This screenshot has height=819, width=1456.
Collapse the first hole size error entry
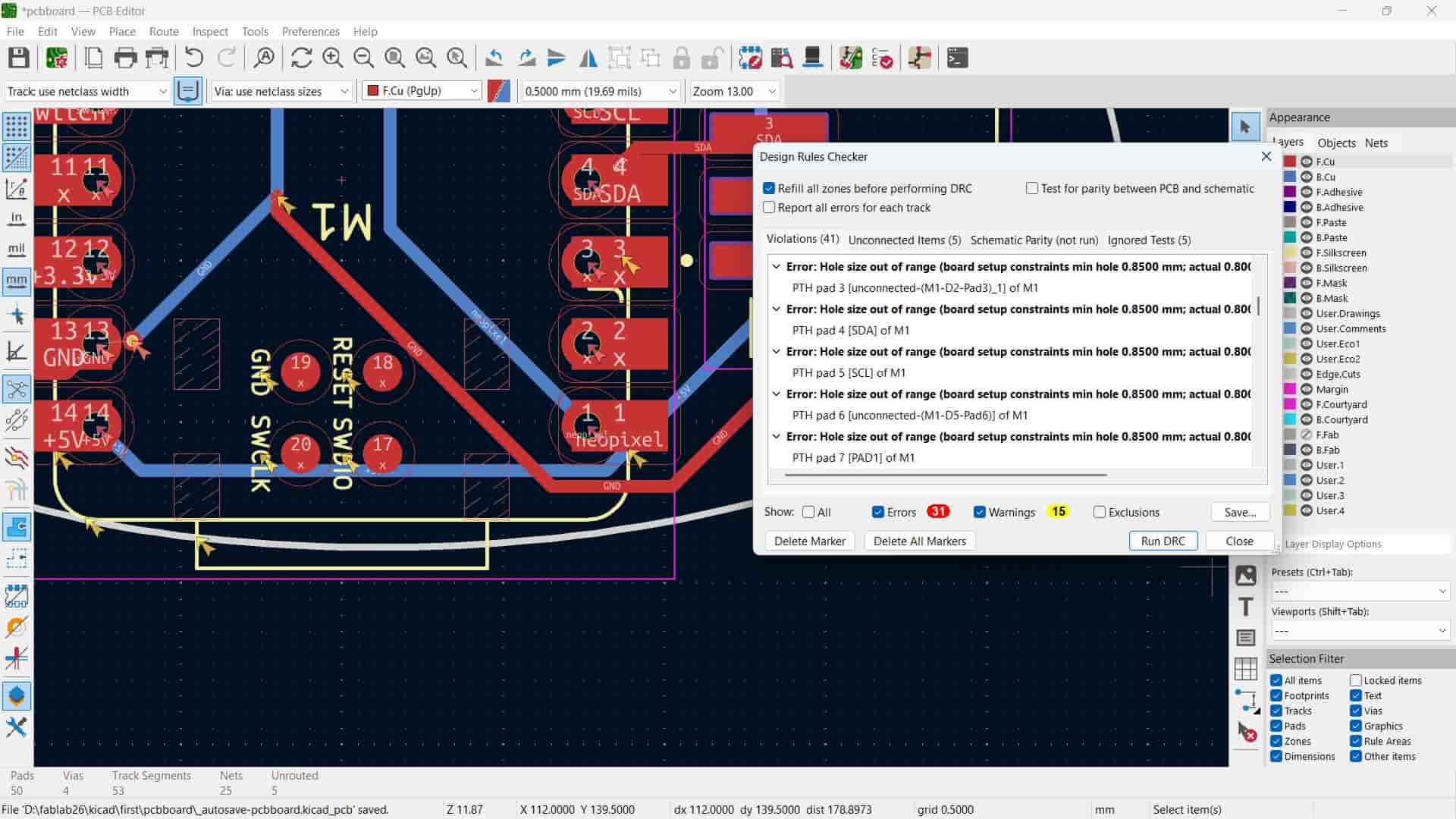[776, 267]
